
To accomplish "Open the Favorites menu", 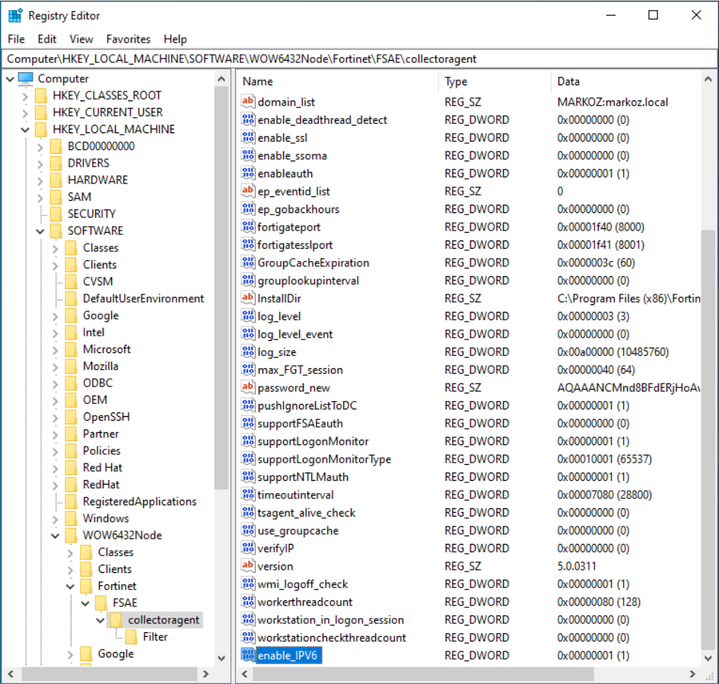I will tap(128, 39).
